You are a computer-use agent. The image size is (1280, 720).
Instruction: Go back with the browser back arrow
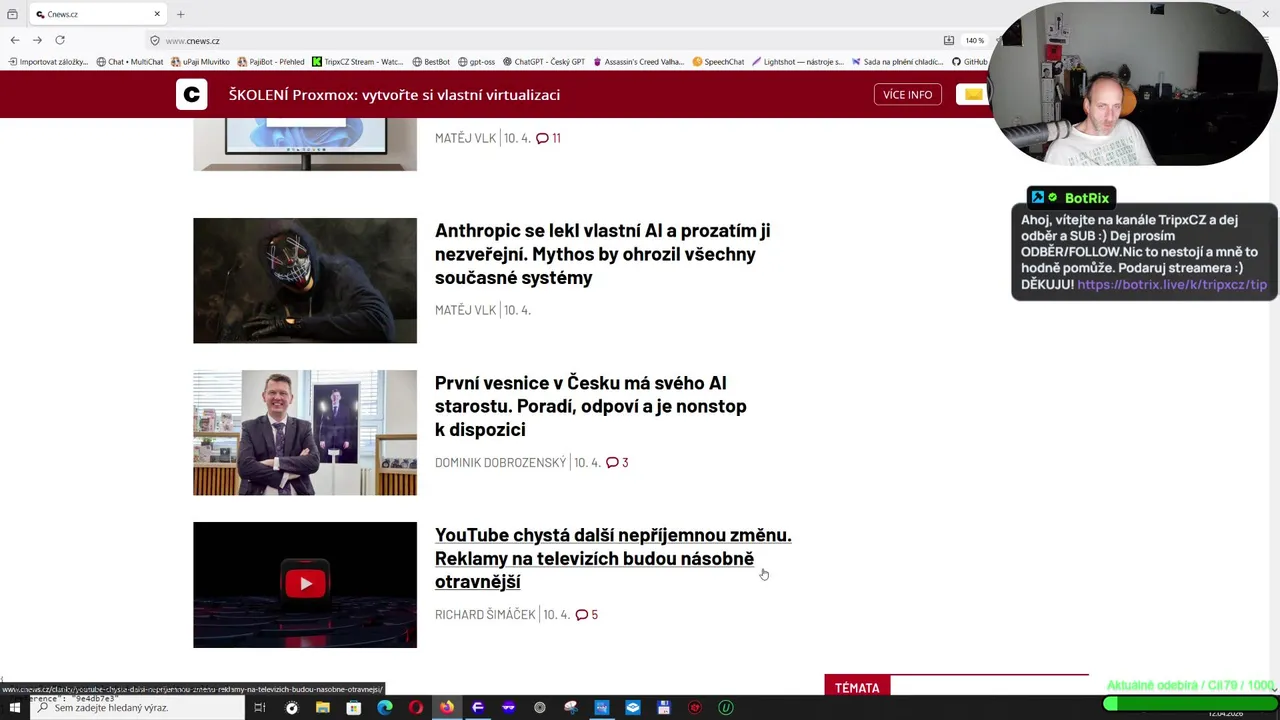click(x=14, y=40)
